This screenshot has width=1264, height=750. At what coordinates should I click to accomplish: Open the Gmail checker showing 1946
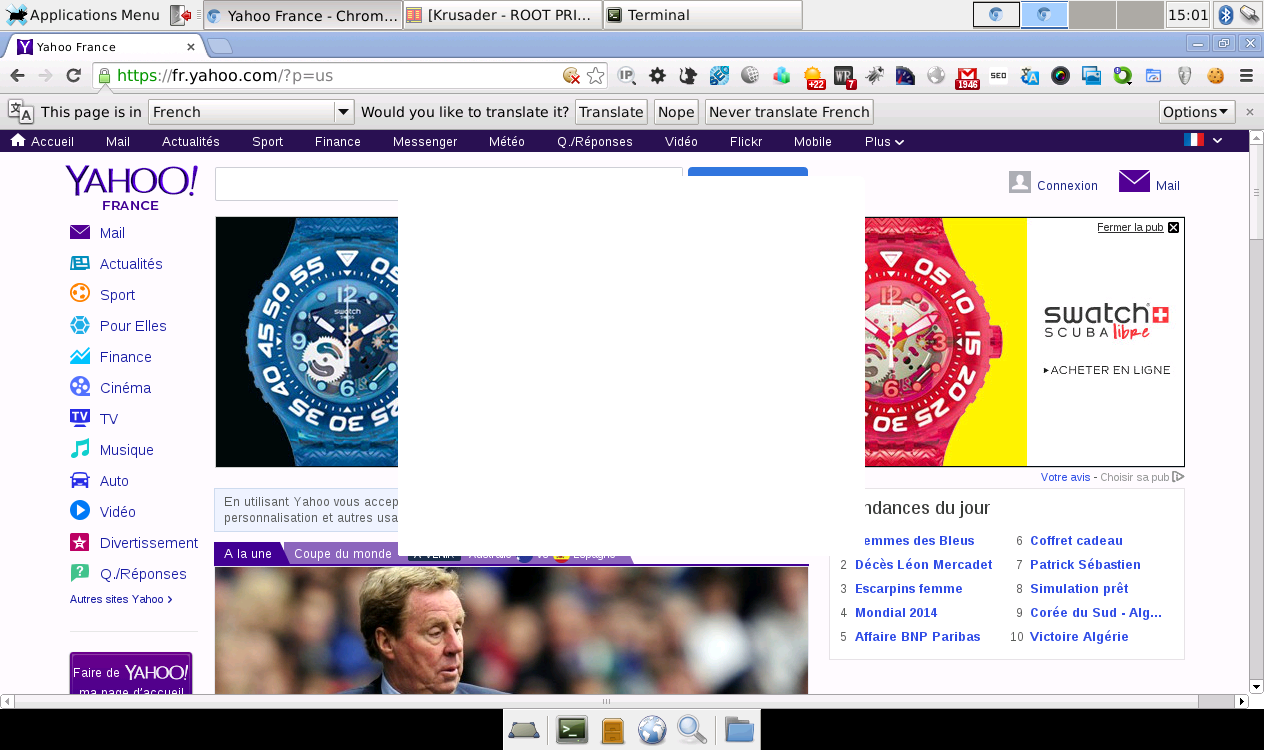point(967,77)
